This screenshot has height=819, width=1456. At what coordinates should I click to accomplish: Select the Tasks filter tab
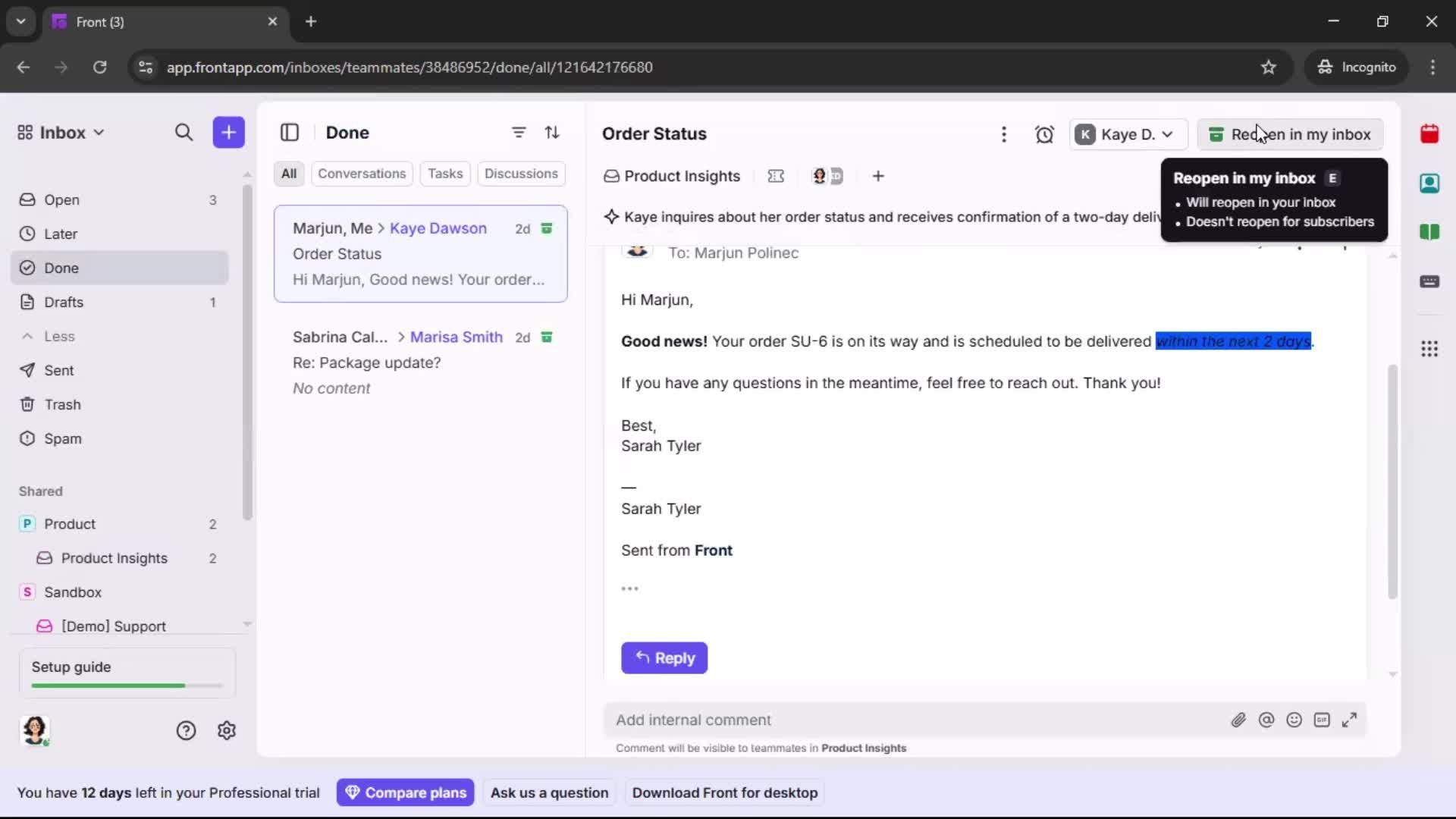click(x=445, y=174)
